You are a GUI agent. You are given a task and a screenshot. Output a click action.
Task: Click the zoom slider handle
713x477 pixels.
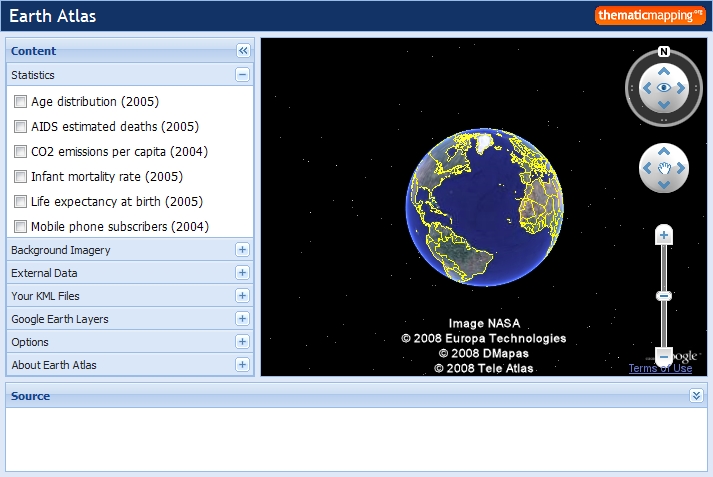(x=664, y=296)
